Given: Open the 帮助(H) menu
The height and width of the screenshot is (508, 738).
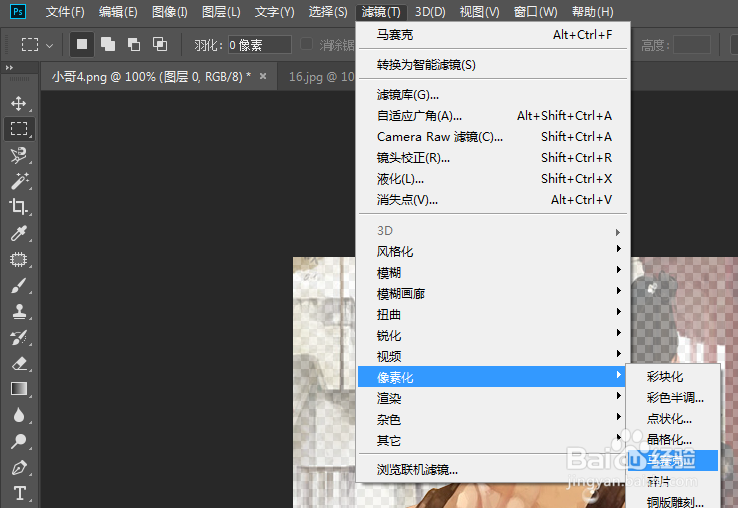Looking at the screenshot, I should point(592,12).
